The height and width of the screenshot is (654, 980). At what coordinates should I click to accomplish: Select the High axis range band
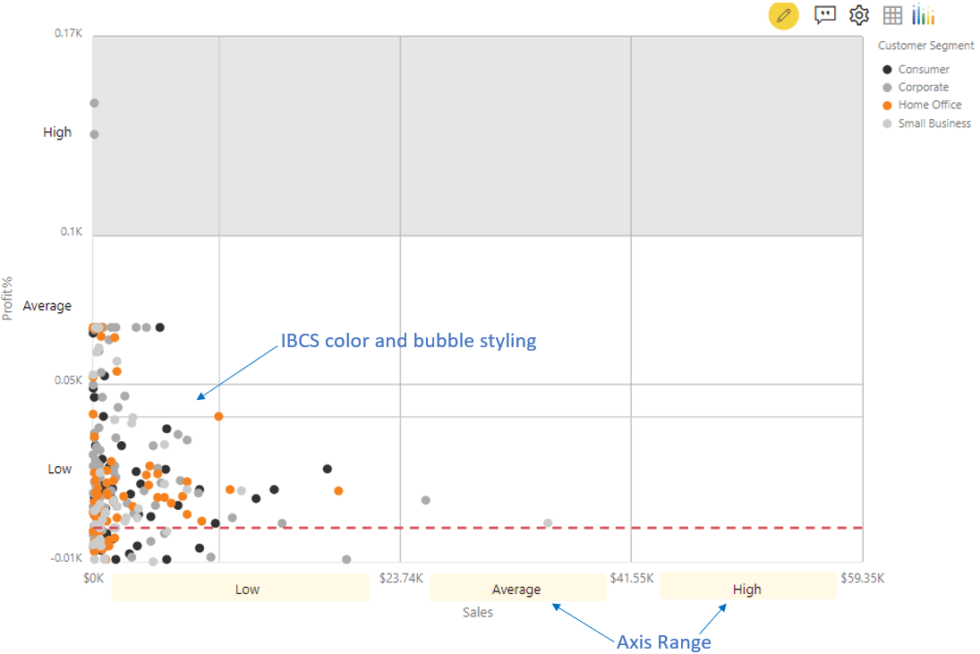point(748,588)
